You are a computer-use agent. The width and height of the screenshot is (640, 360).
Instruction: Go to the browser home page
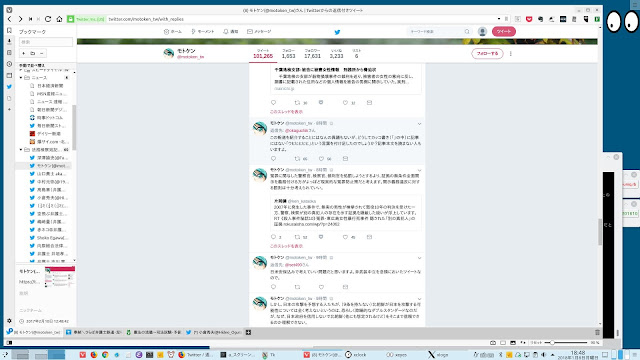59,19
